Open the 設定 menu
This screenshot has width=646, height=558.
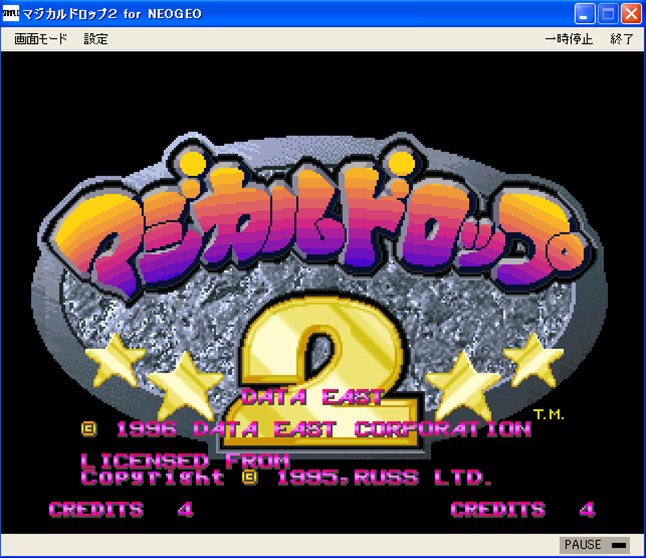click(96, 39)
